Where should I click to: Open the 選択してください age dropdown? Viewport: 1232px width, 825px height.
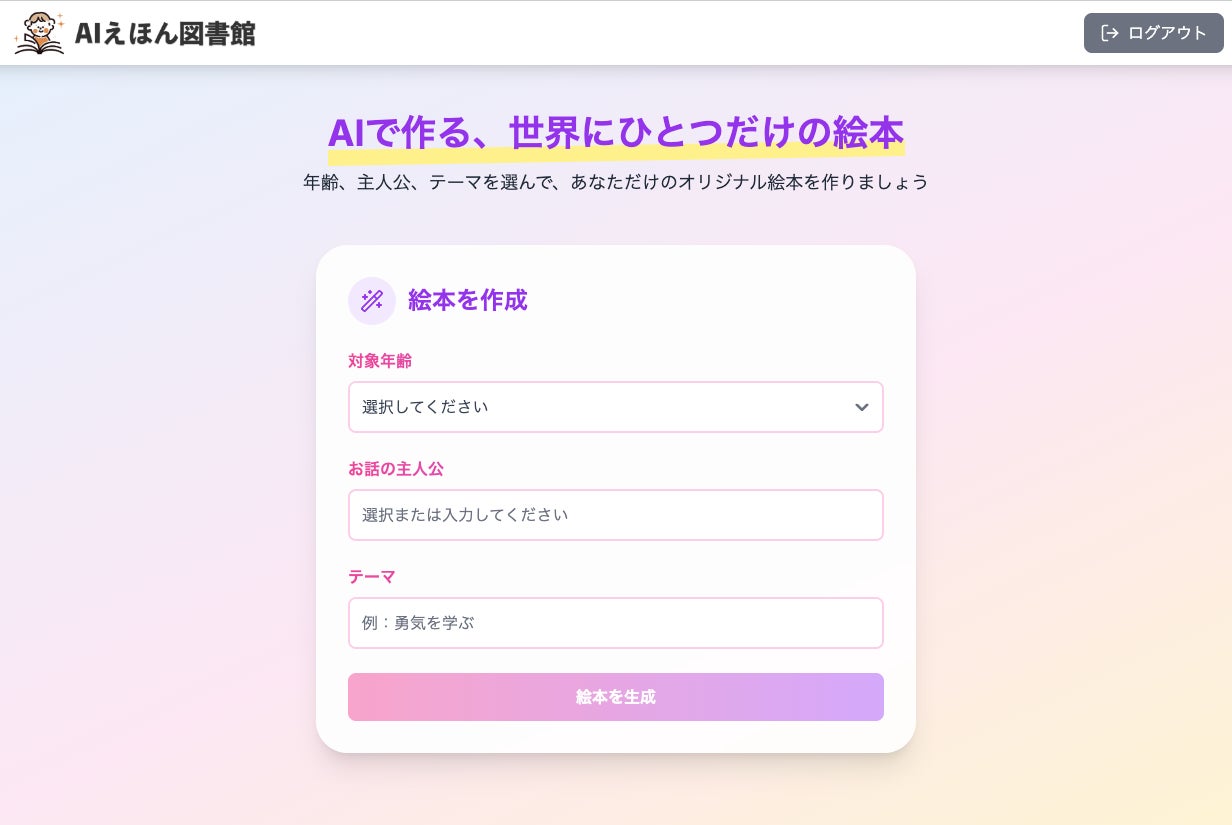600,407
